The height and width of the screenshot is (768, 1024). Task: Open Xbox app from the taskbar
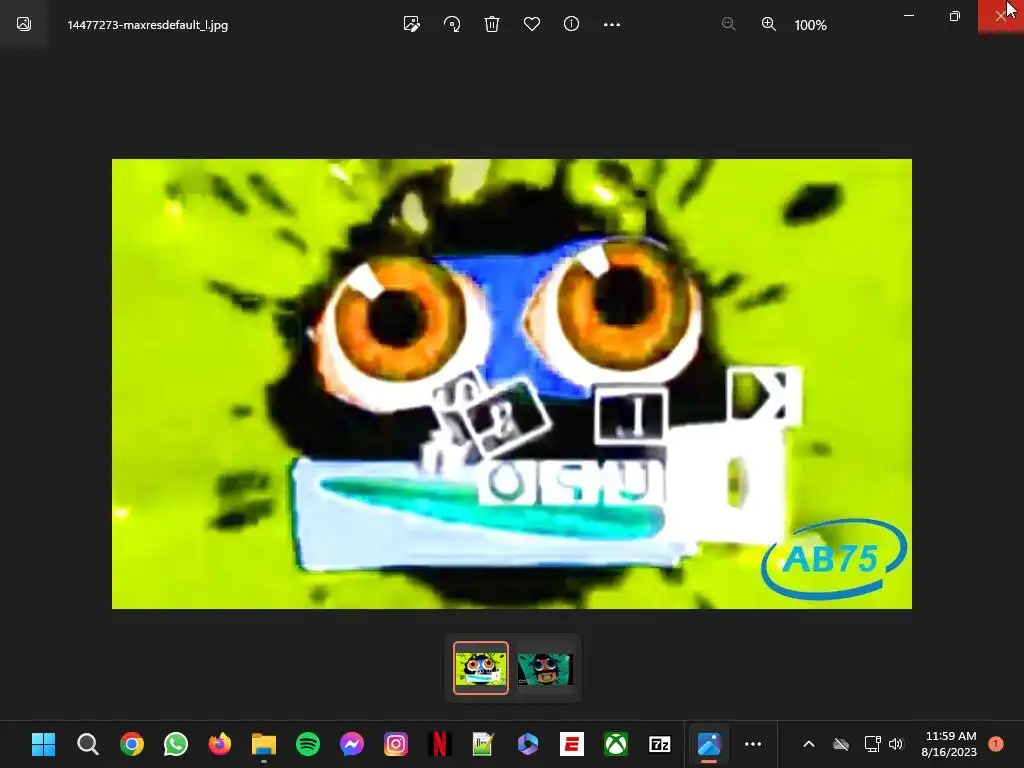[615, 744]
